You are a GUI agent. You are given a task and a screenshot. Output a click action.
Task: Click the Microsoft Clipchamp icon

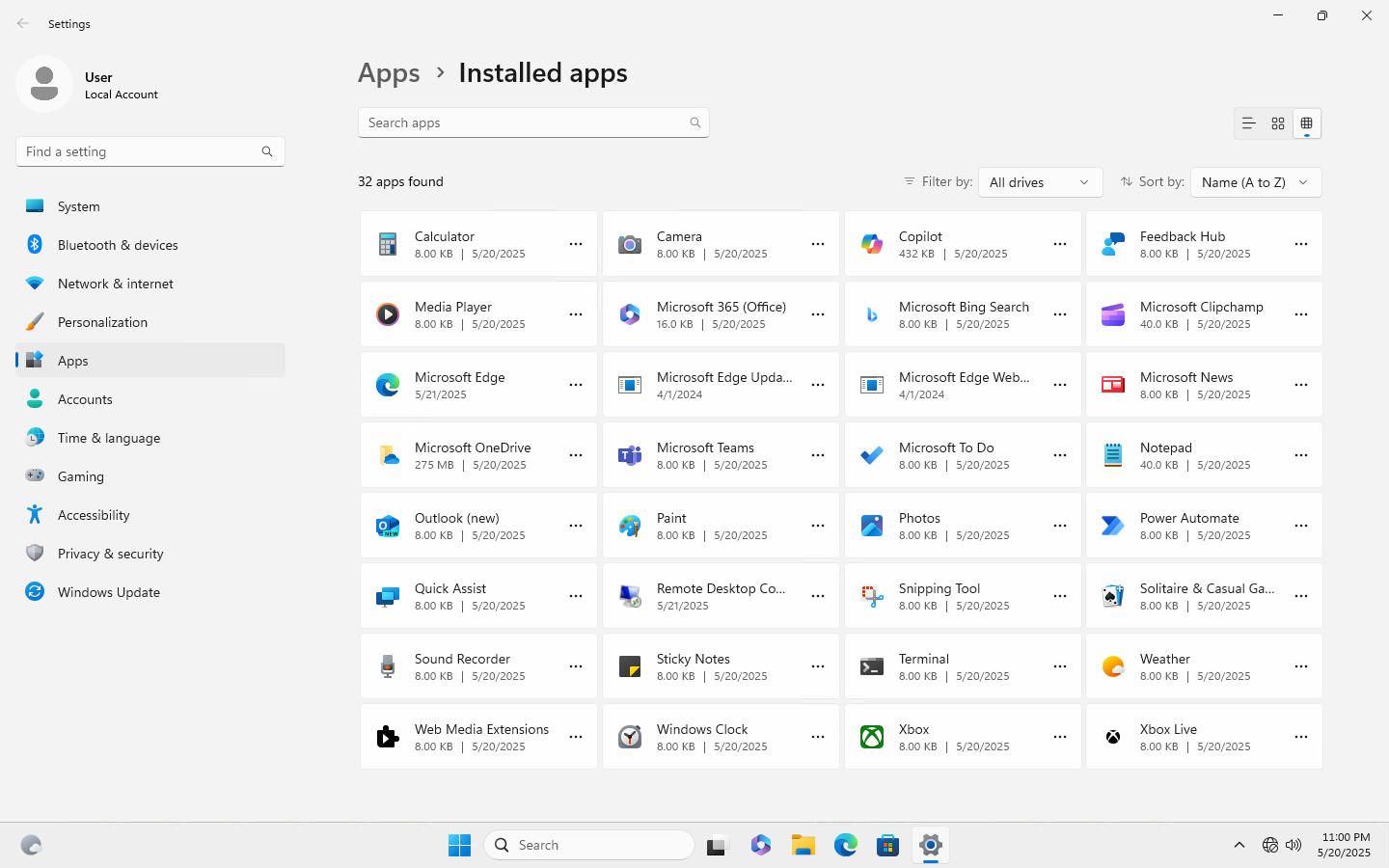point(1113,314)
